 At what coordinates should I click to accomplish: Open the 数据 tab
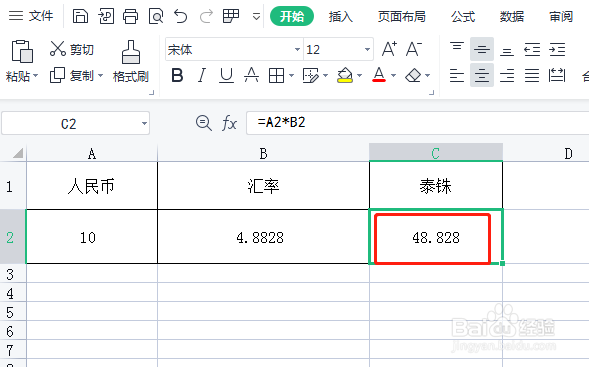pyautogui.click(x=512, y=17)
